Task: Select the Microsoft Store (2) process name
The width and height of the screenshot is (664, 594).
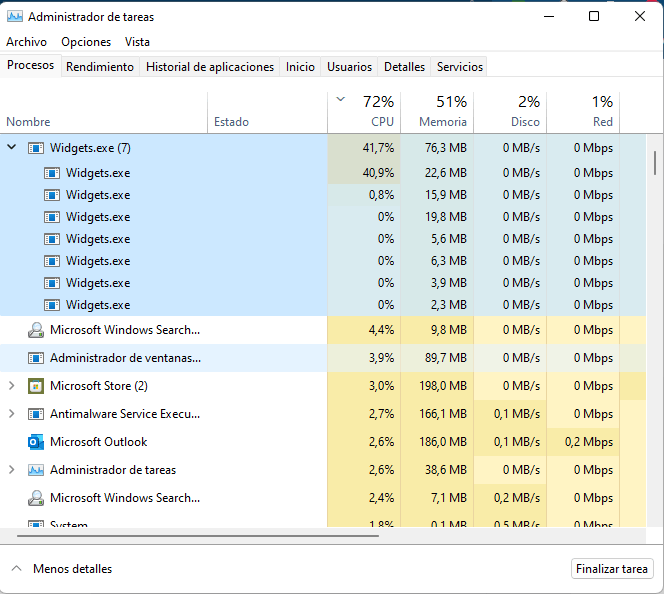Action: [99, 386]
